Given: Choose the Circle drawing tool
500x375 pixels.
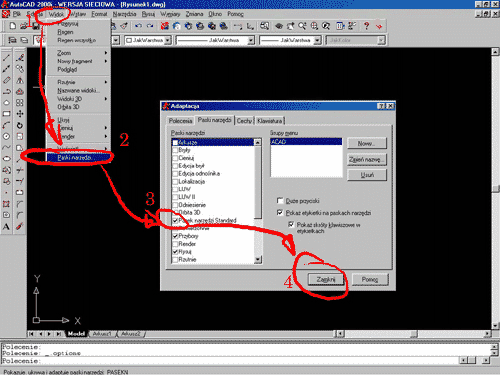Looking at the screenshot, I should click(6, 136).
